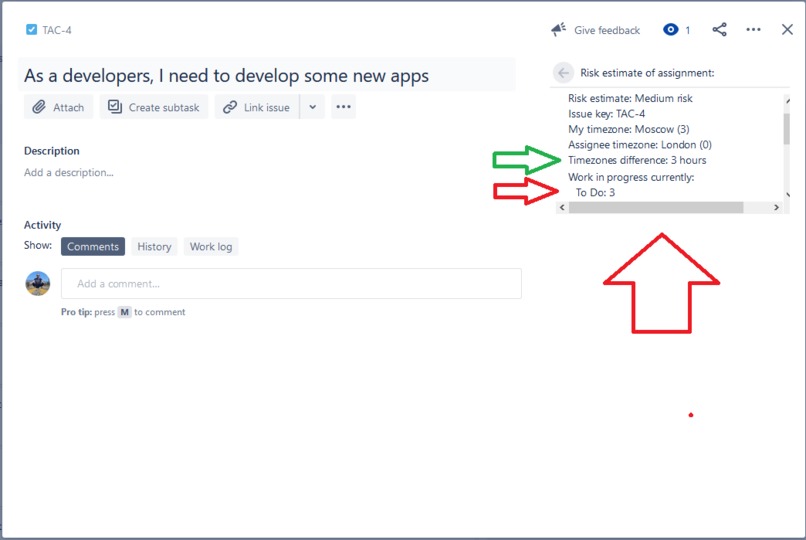Click the vertical scrollbar down arrow
806x540 pixels.
[787, 195]
